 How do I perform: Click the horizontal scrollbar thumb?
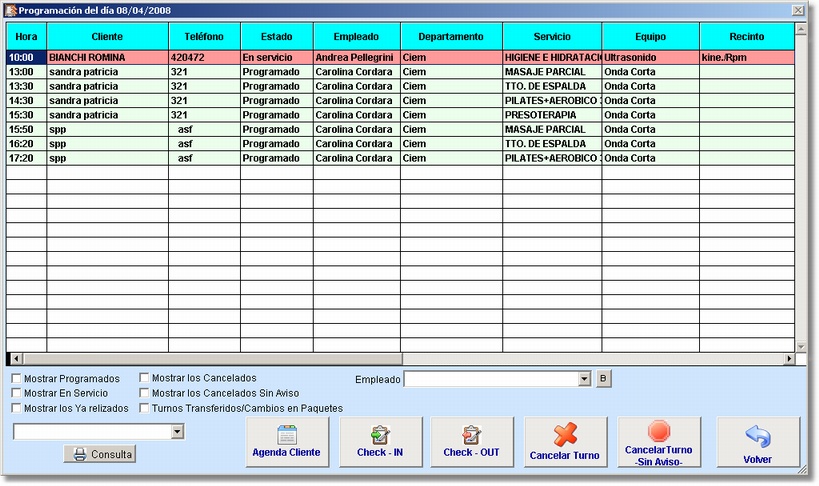pyautogui.click(x=212, y=358)
